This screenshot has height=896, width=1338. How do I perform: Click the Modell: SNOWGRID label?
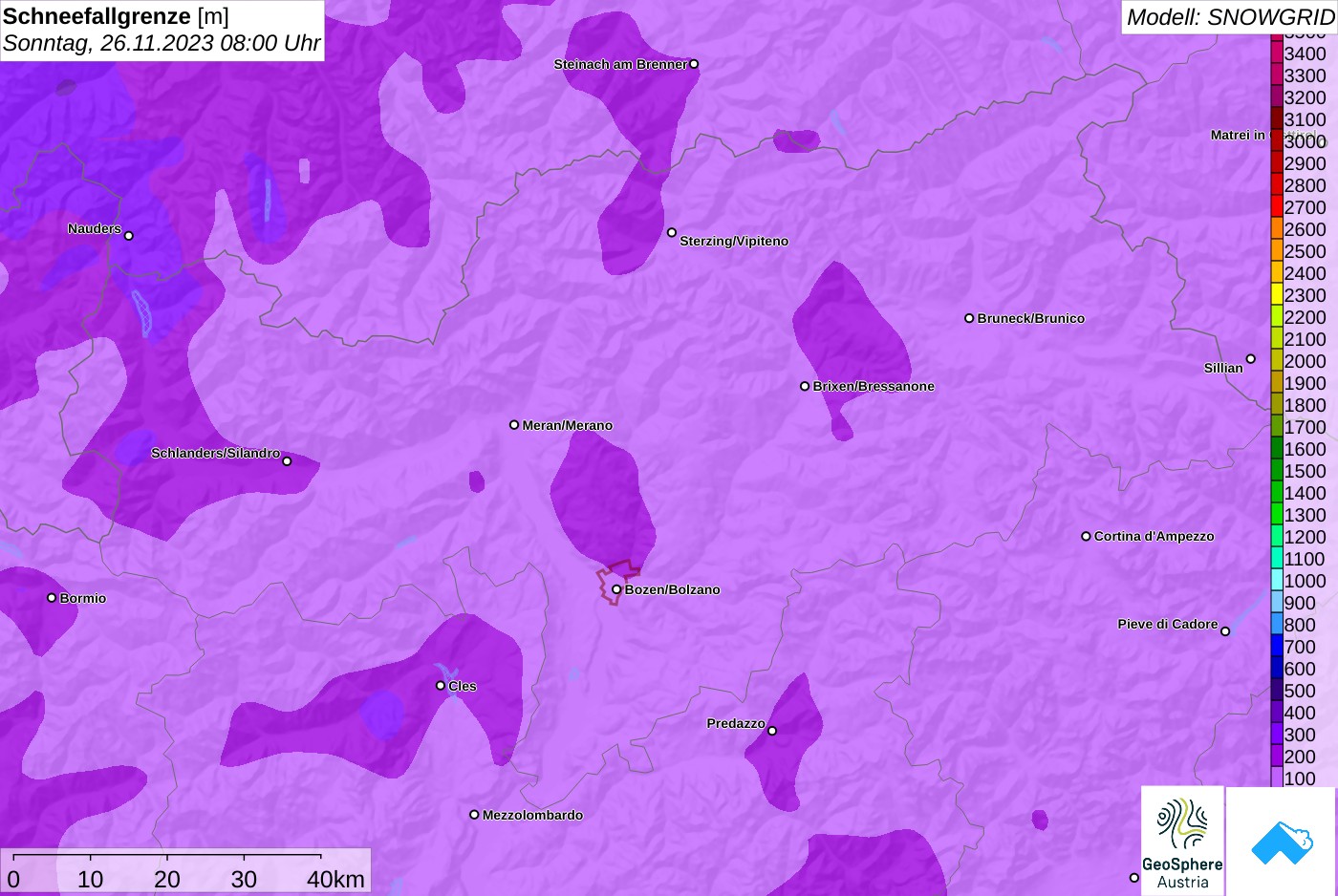[x=1230, y=17]
